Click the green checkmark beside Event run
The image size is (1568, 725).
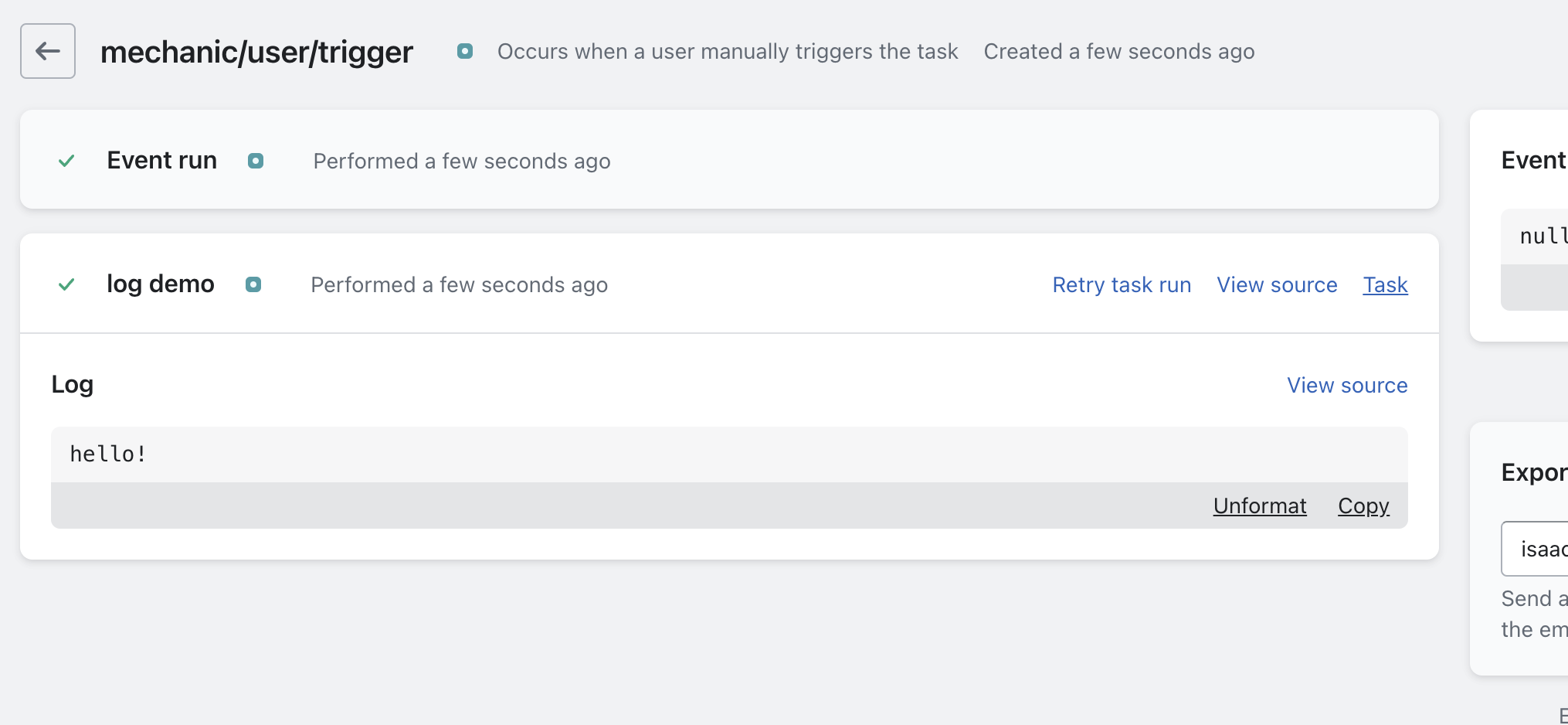(66, 161)
